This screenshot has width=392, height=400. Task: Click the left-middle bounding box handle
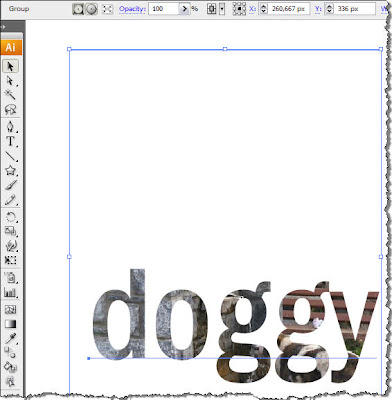click(x=69, y=257)
